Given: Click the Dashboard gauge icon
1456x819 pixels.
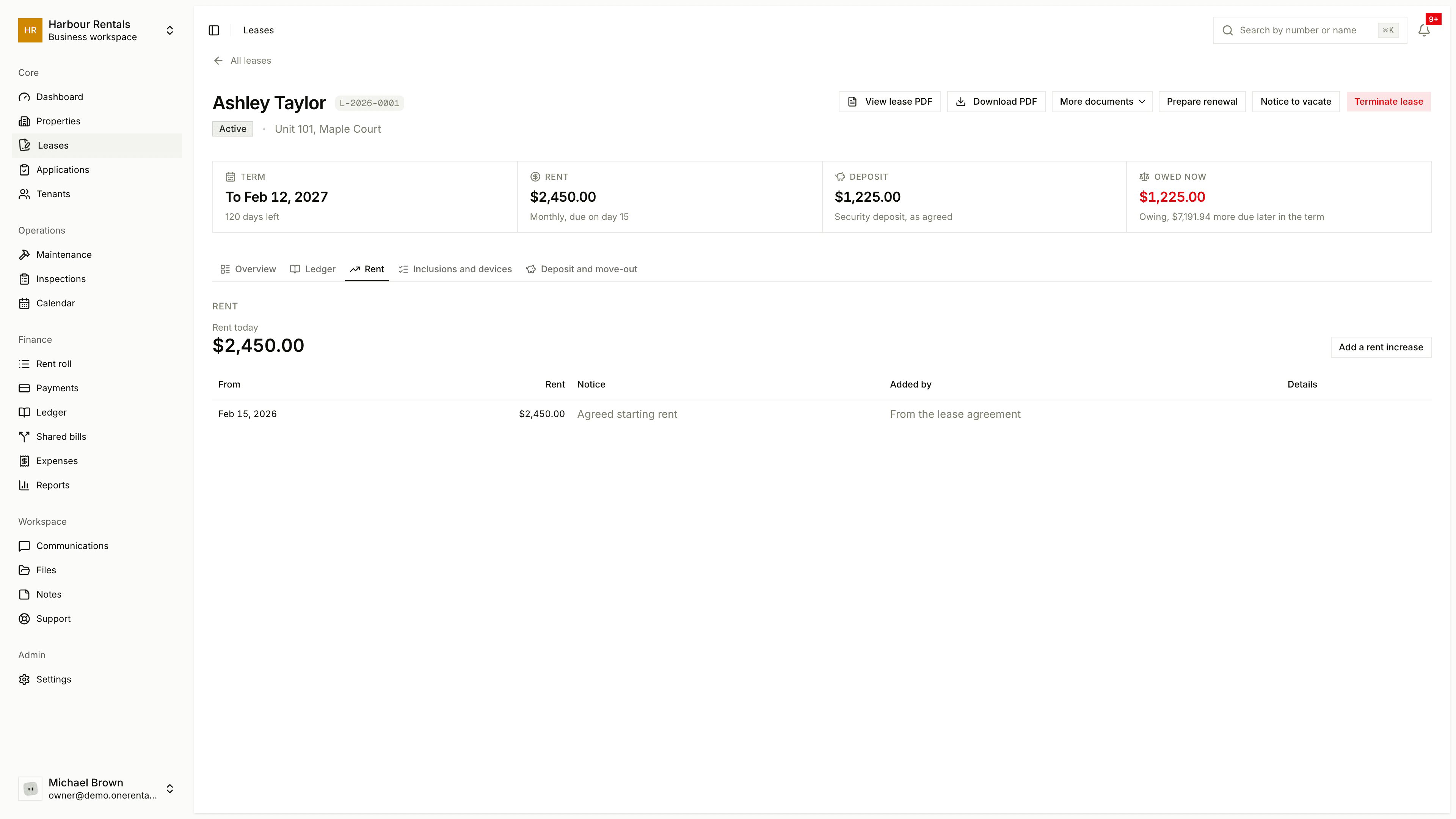Looking at the screenshot, I should 24,97.
